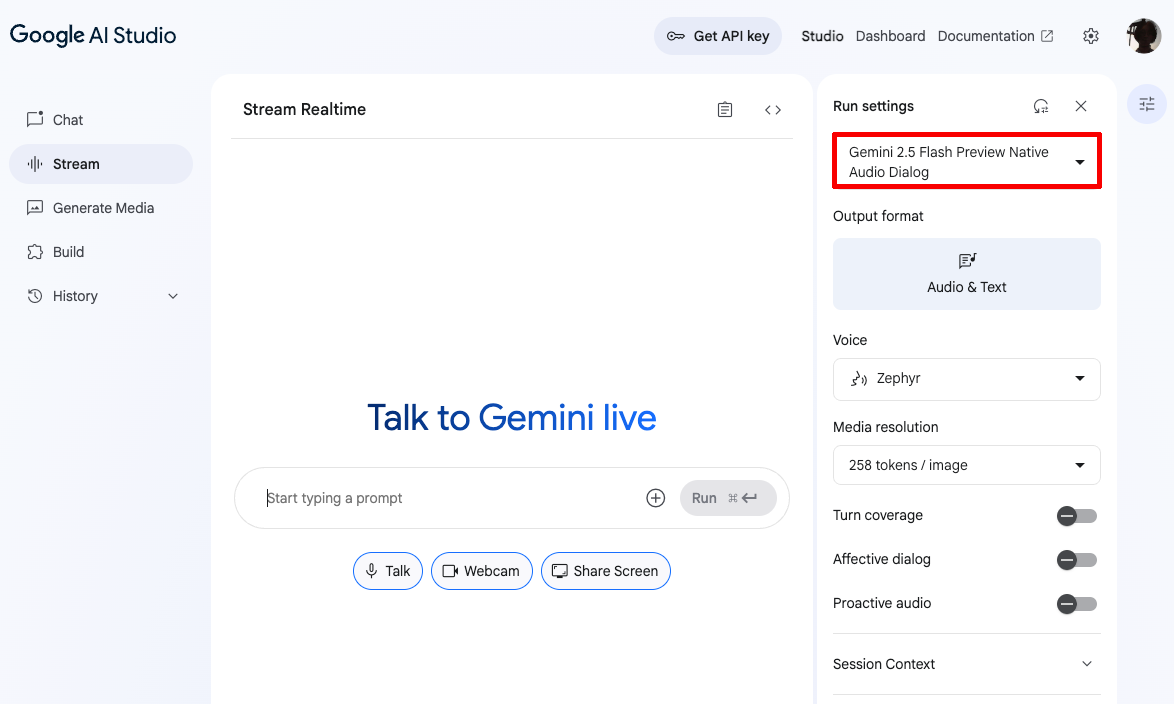Click the prompt text input field
Image resolution: width=1174 pixels, height=704 pixels.
pos(450,498)
